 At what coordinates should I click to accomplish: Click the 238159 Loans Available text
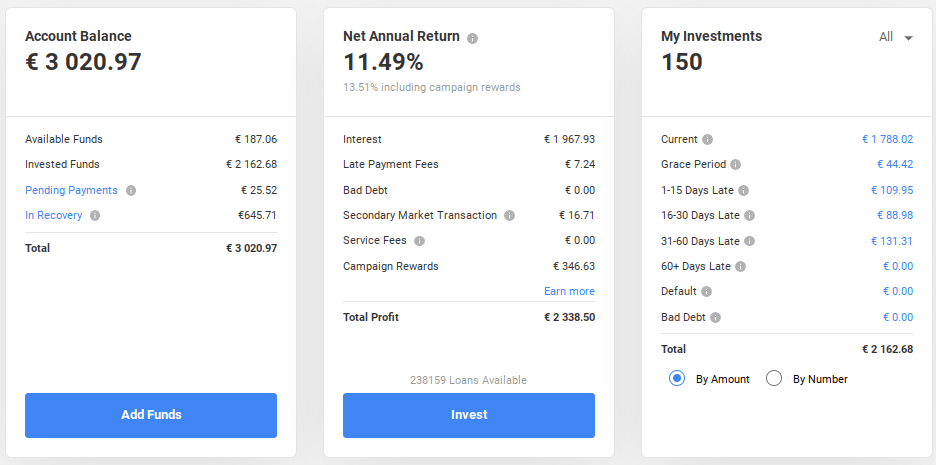[468, 380]
